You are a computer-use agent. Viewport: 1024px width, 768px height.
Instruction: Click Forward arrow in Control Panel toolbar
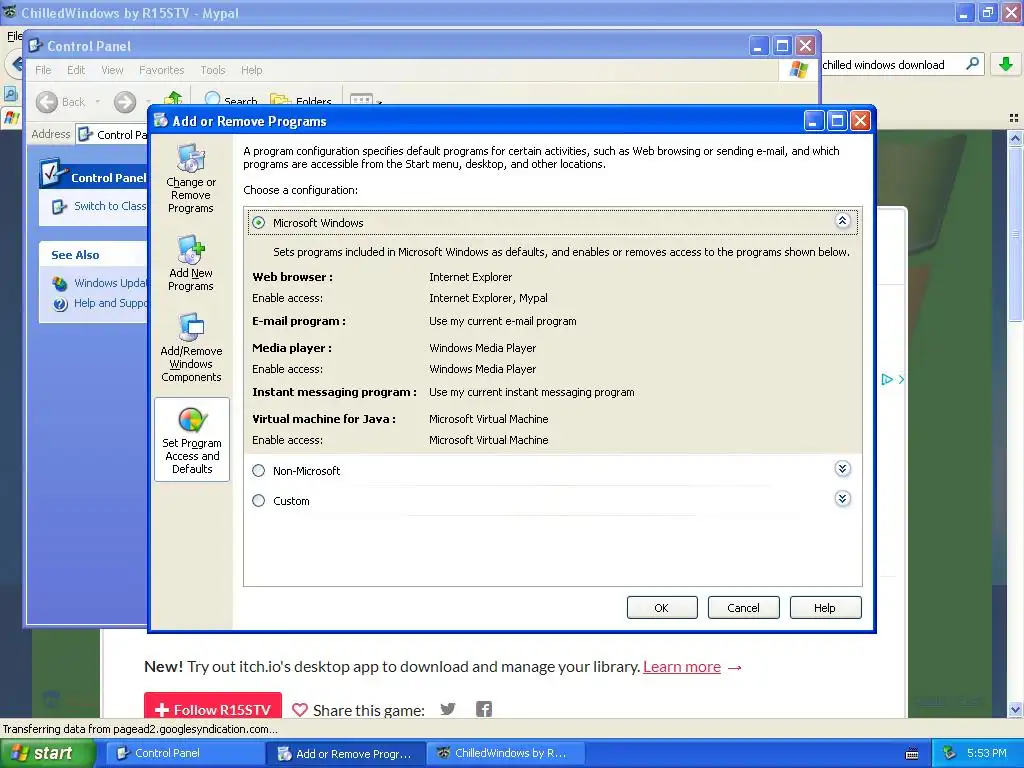(x=125, y=102)
